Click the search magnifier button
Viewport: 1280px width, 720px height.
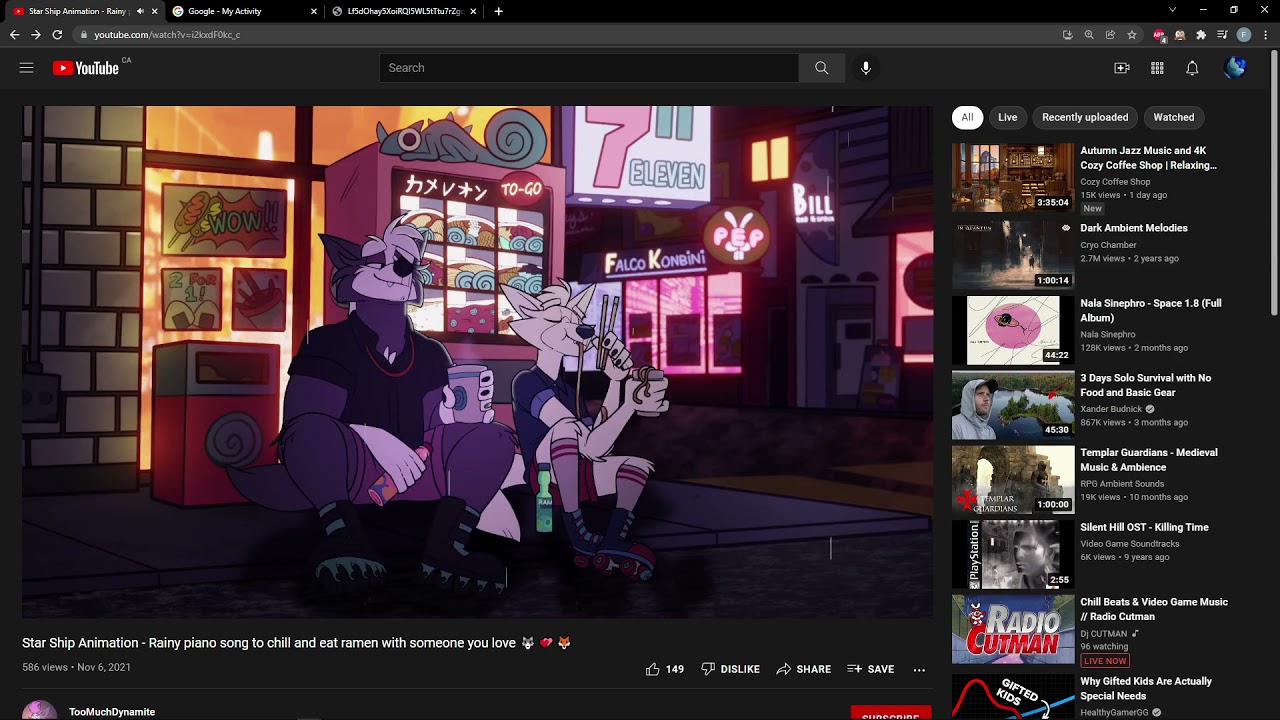coord(821,68)
